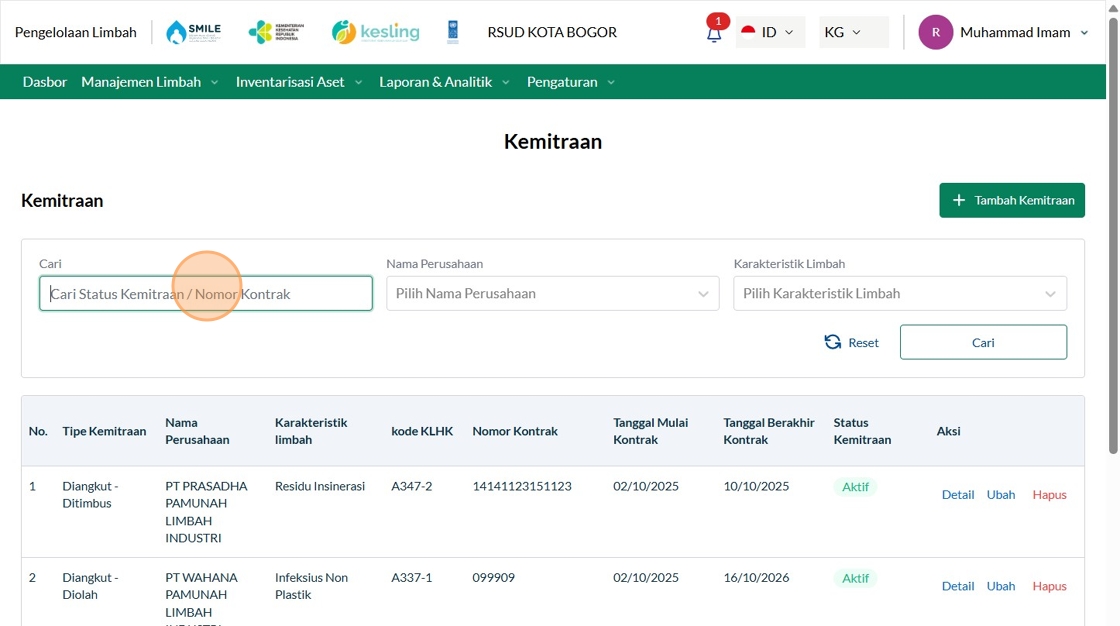Click the Indonesian flag icon
The image size is (1120, 626).
pos(748,32)
